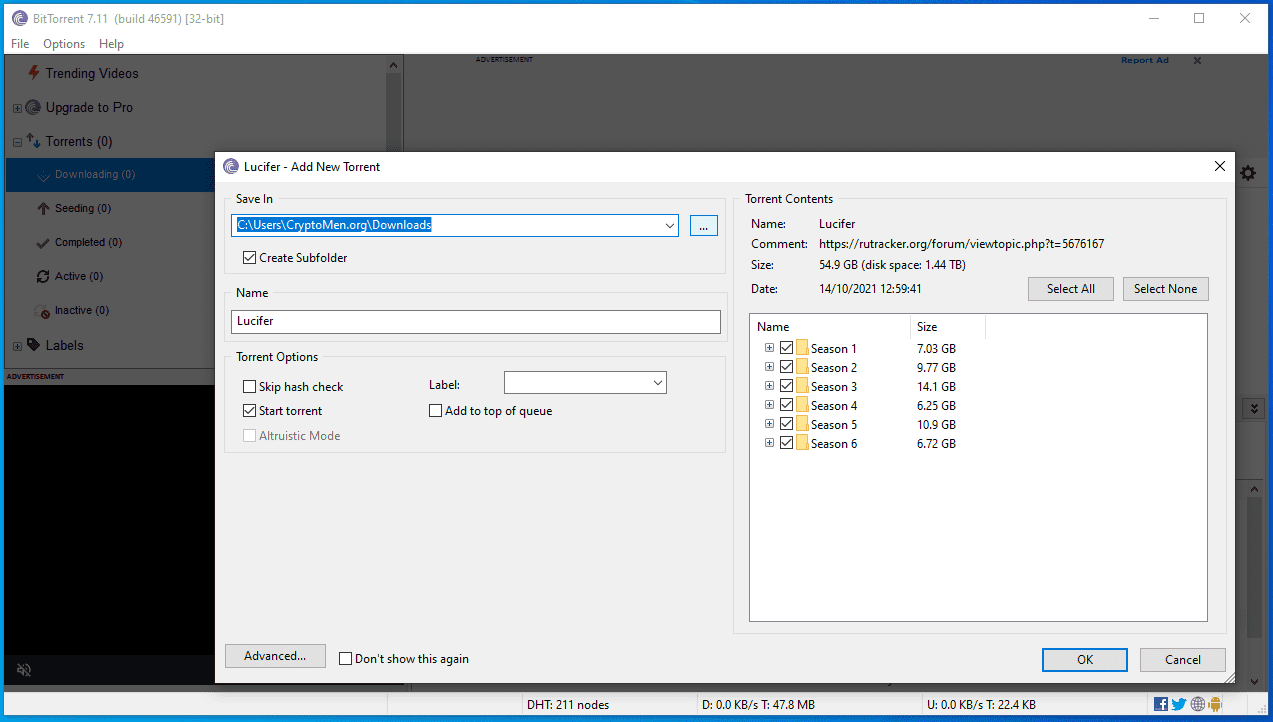Uncheck the Season 3 checkbox
The height and width of the screenshot is (722, 1273).
click(786, 386)
